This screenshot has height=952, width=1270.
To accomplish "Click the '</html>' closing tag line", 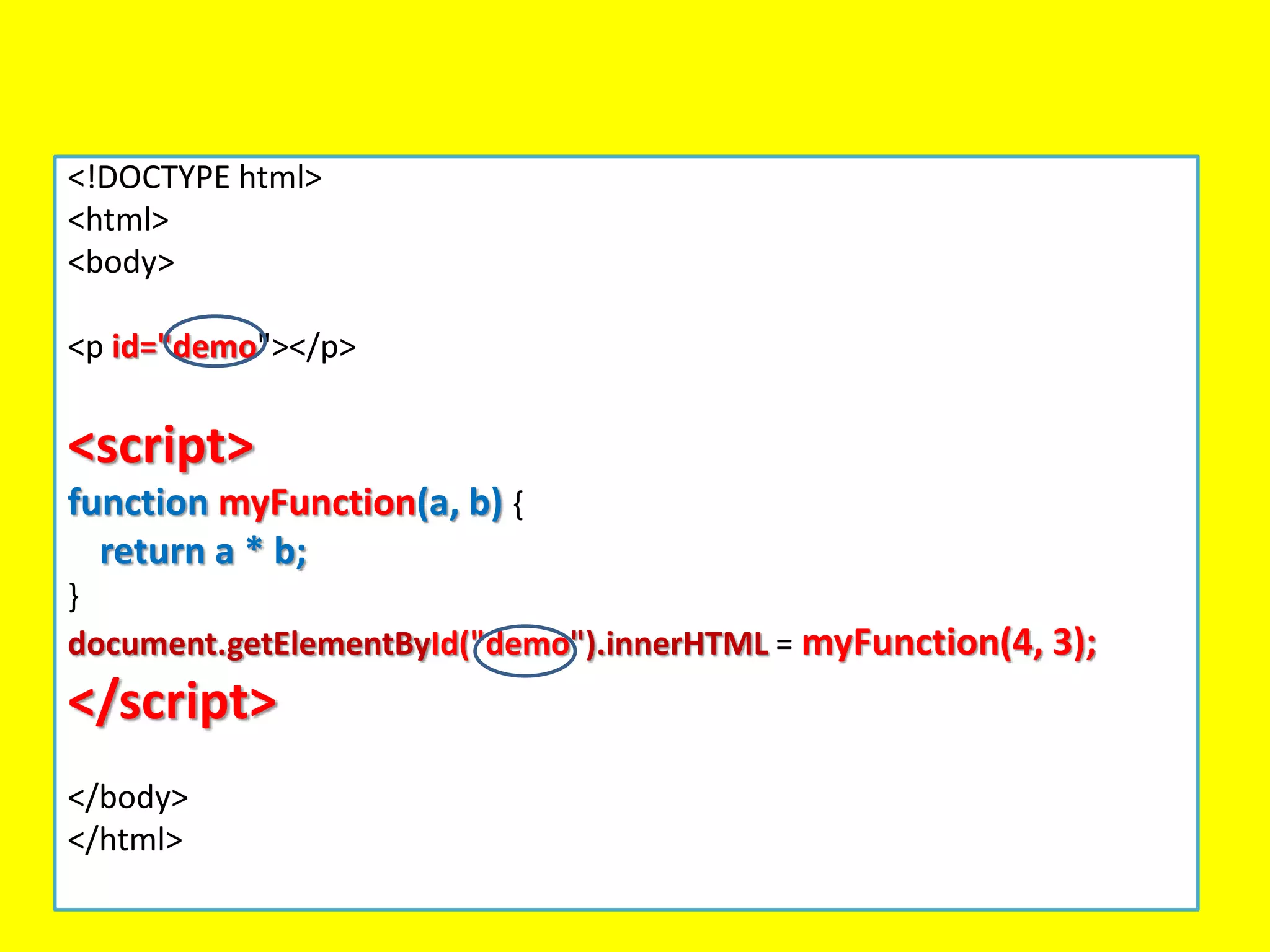I will point(125,840).
